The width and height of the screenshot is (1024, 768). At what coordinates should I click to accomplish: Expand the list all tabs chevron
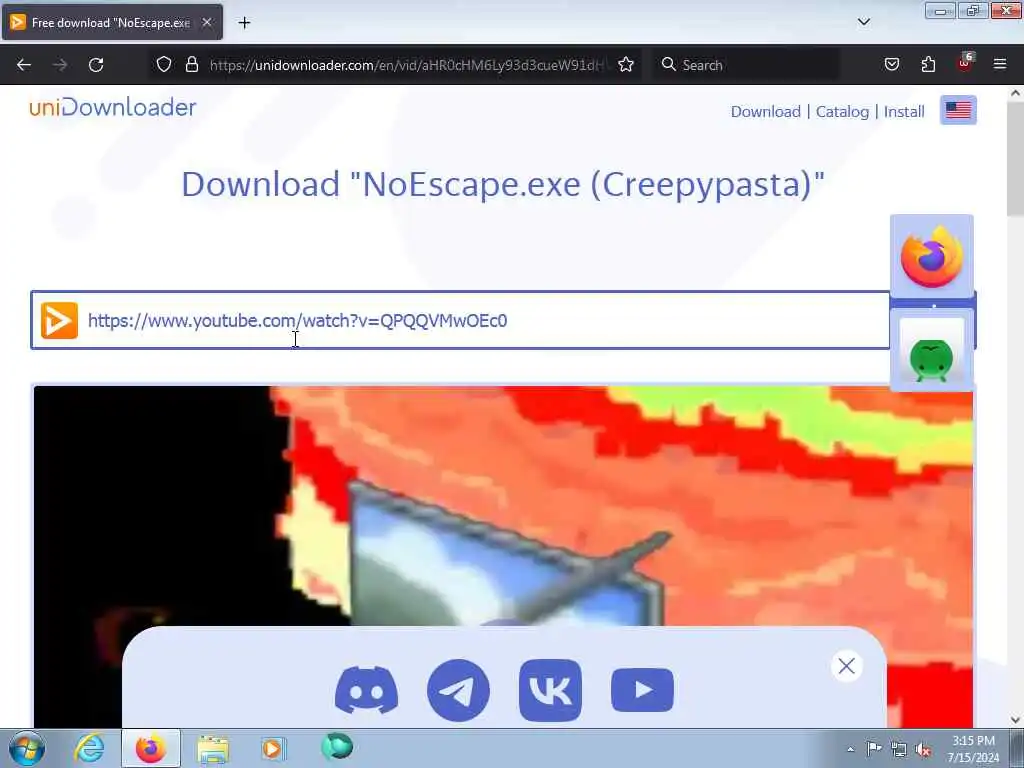tap(864, 22)
